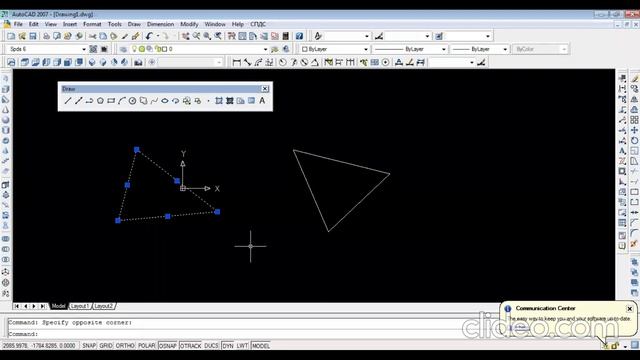Click the Linear Dimension icon
640x360 pixels.
click(x=236, y=62)
